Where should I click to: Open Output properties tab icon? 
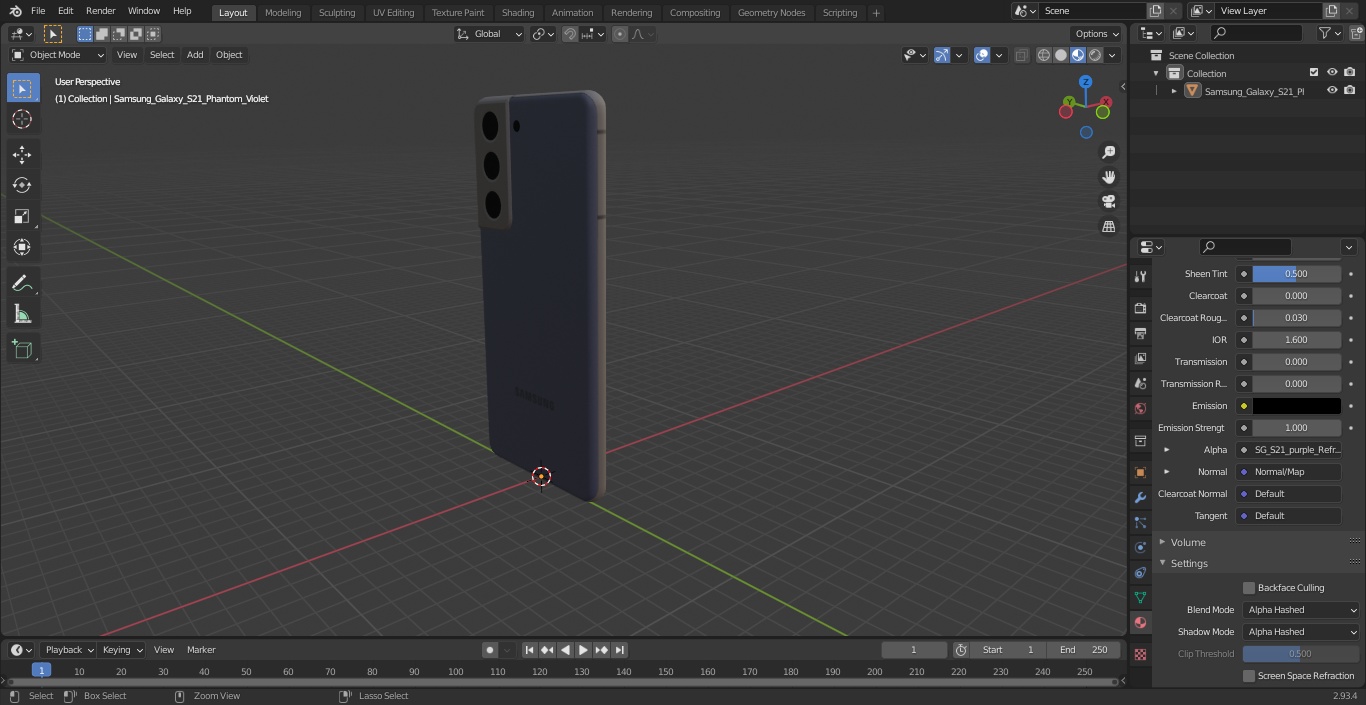[x=1140, y=333]
